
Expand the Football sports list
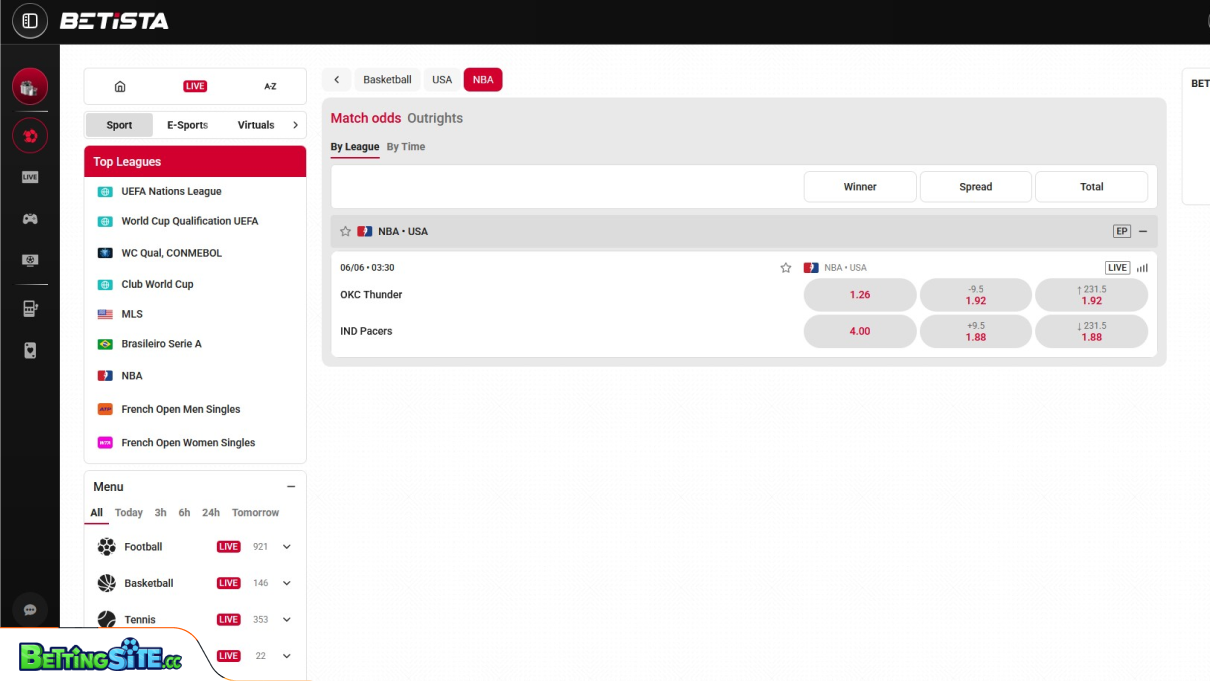tap(287, 547)
